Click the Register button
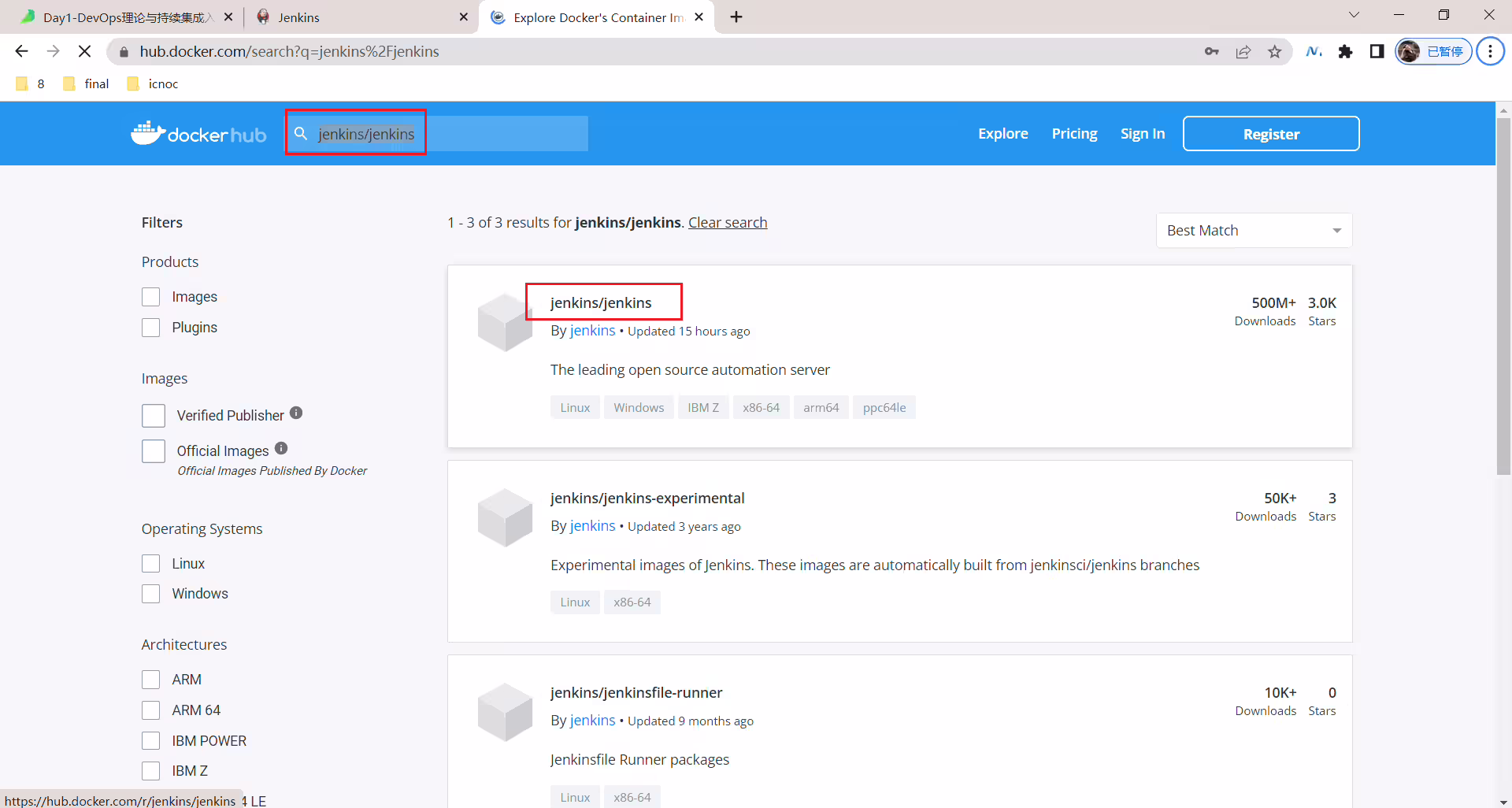Screen dimensions: 1512x808 point(1271,134)
